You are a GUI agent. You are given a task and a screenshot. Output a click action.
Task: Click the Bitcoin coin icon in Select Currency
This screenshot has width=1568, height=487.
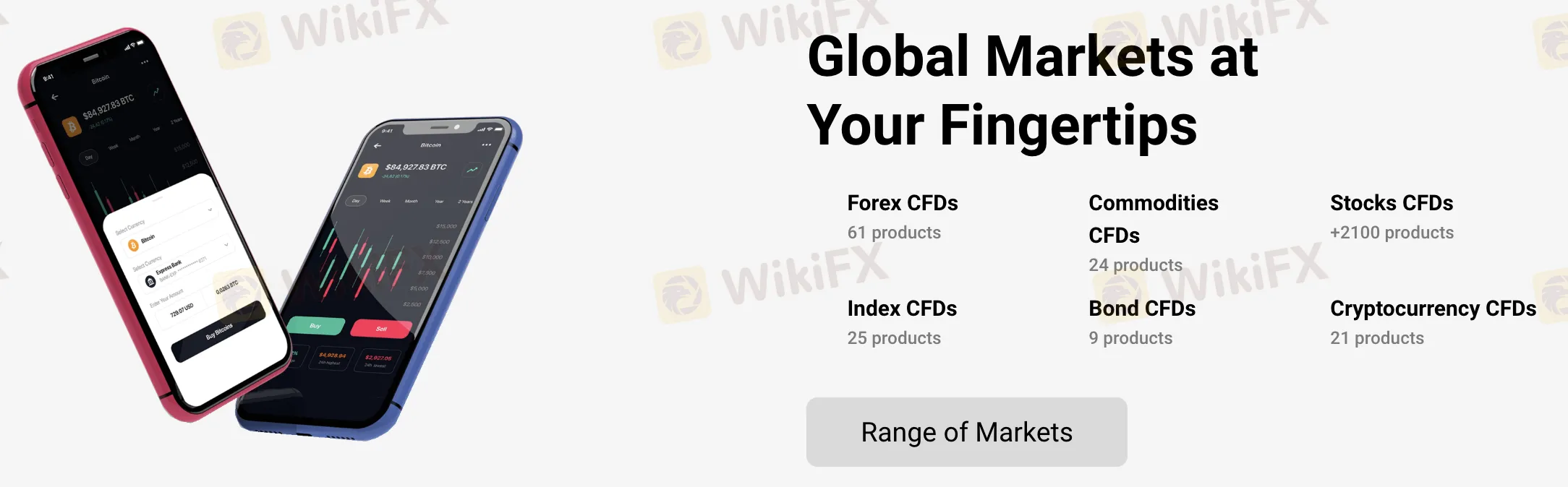pyautogui.click(x=133, y=246)
